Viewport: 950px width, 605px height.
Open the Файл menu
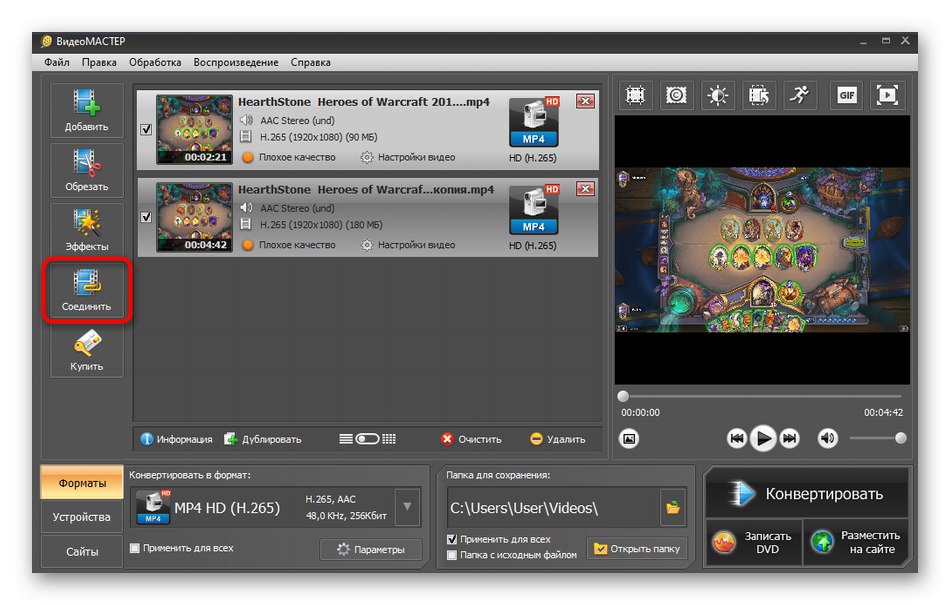(x=56, y=62)
